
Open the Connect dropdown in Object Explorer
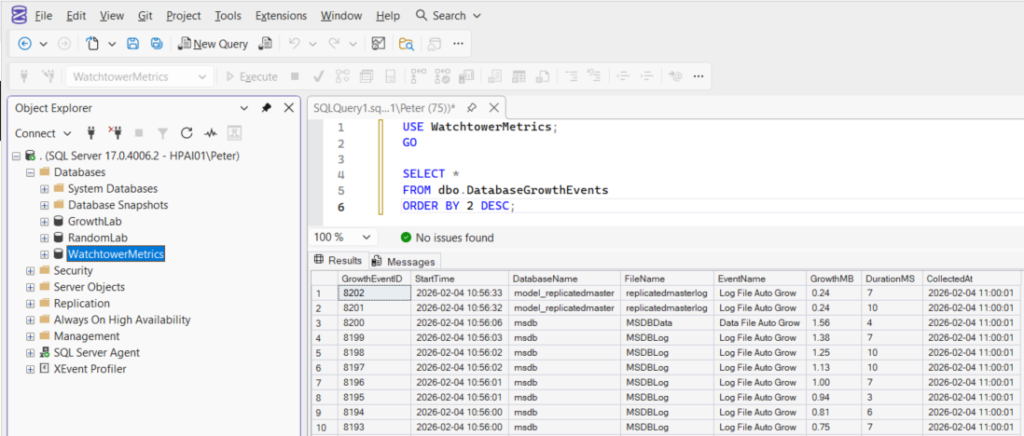coord(43,133)
